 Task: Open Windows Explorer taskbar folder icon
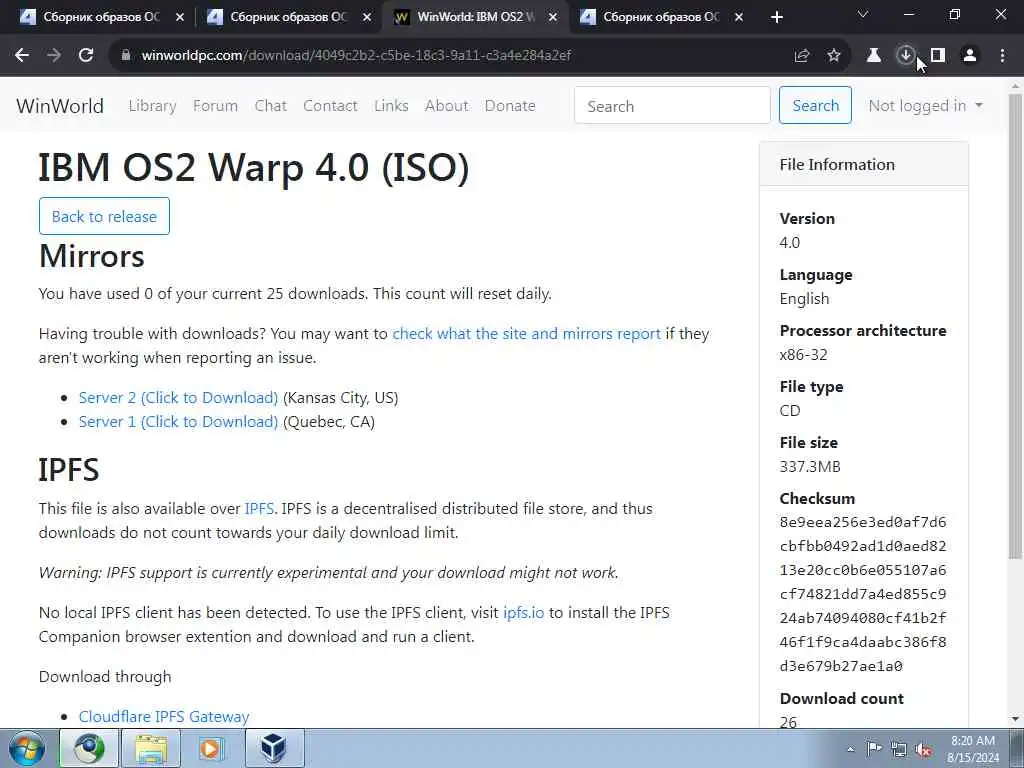pos(151,748)
